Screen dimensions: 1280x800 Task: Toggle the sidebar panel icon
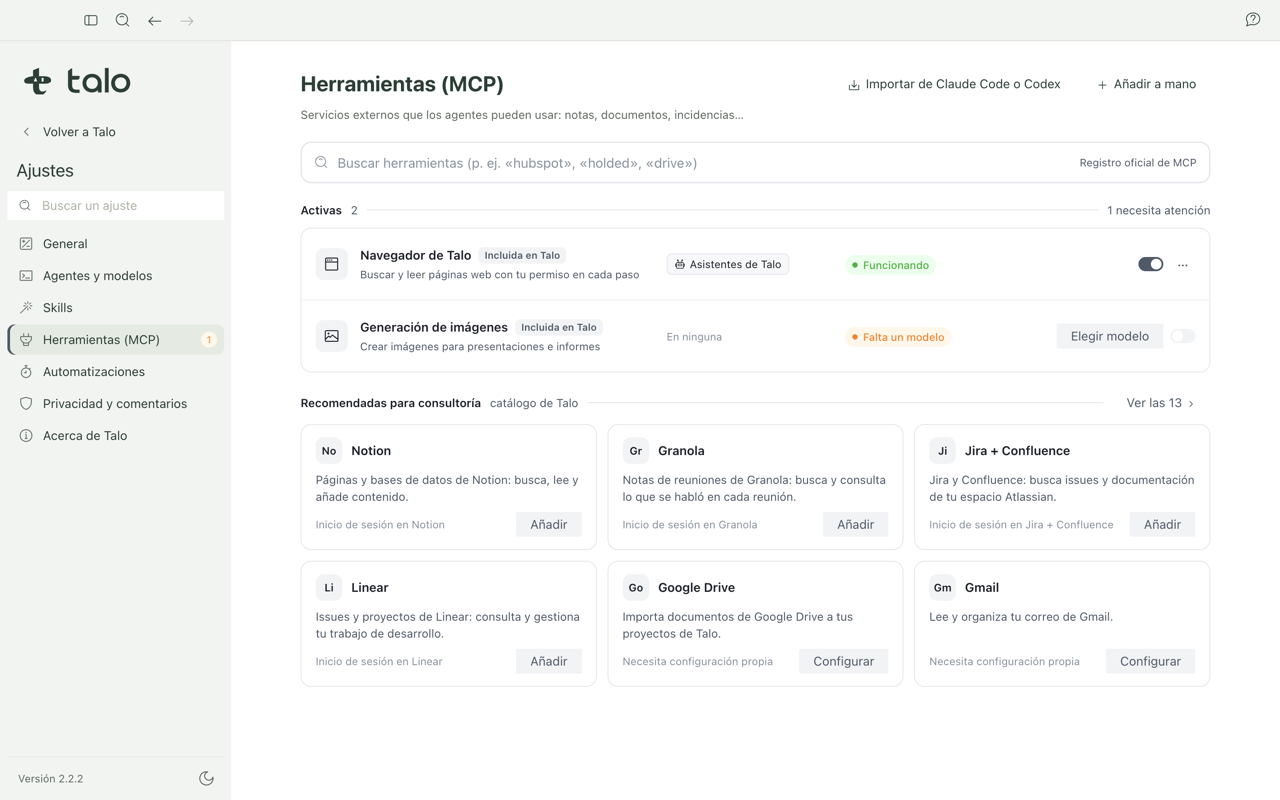[91, 20]
